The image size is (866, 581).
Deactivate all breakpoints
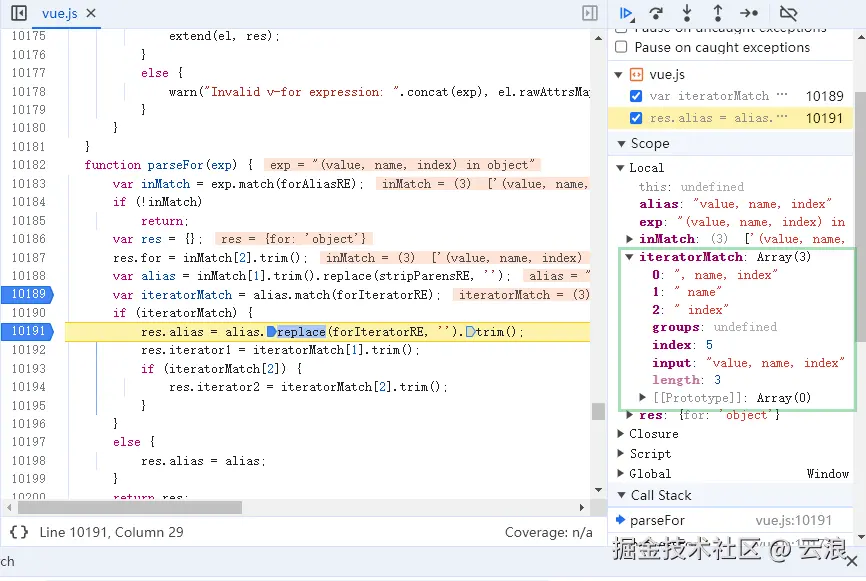point(788,13)
